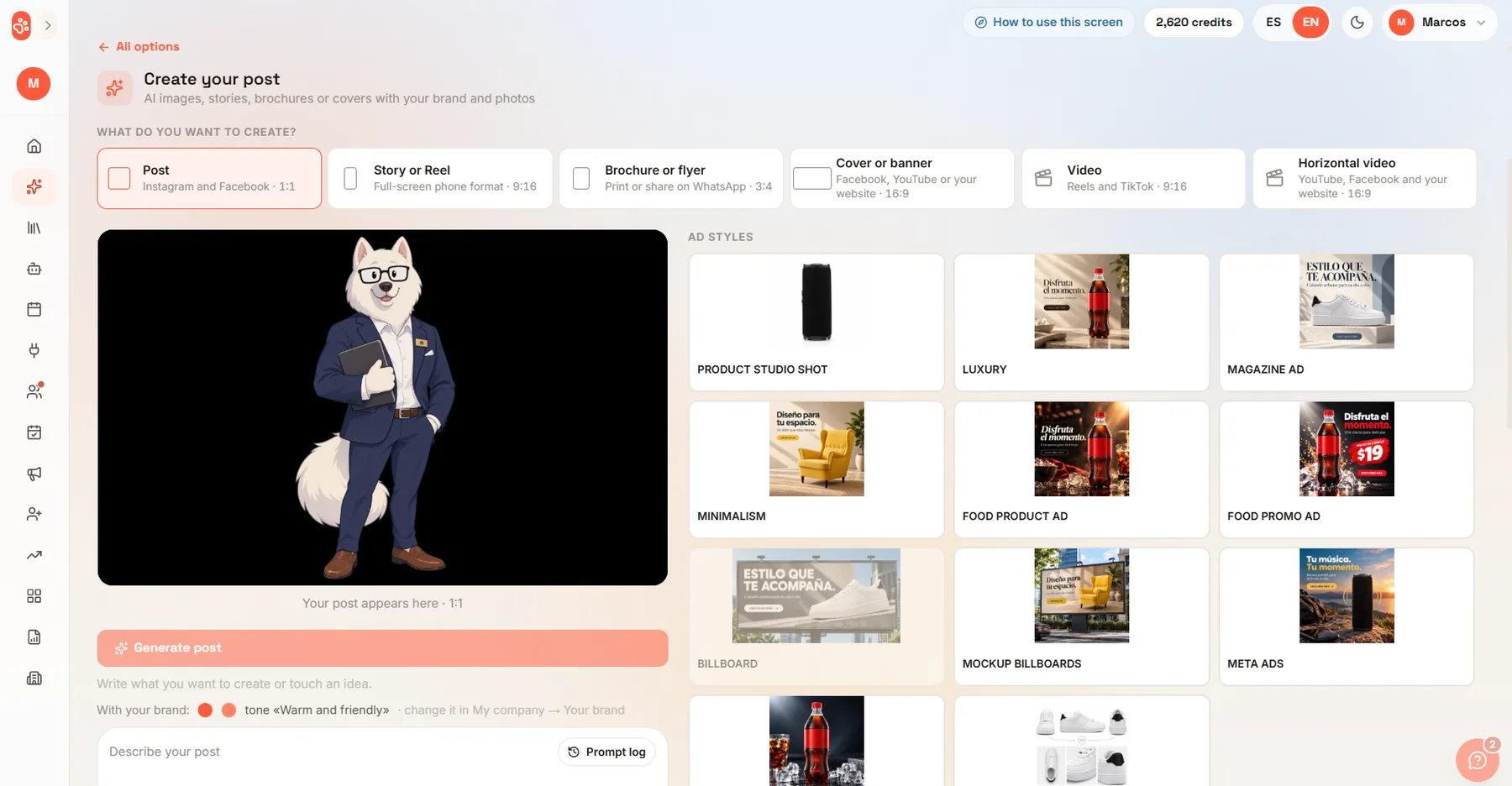Screen dimensions: 1512x786
Task: Click the 2,620 credits button
Action: (x=1194, y=23)
